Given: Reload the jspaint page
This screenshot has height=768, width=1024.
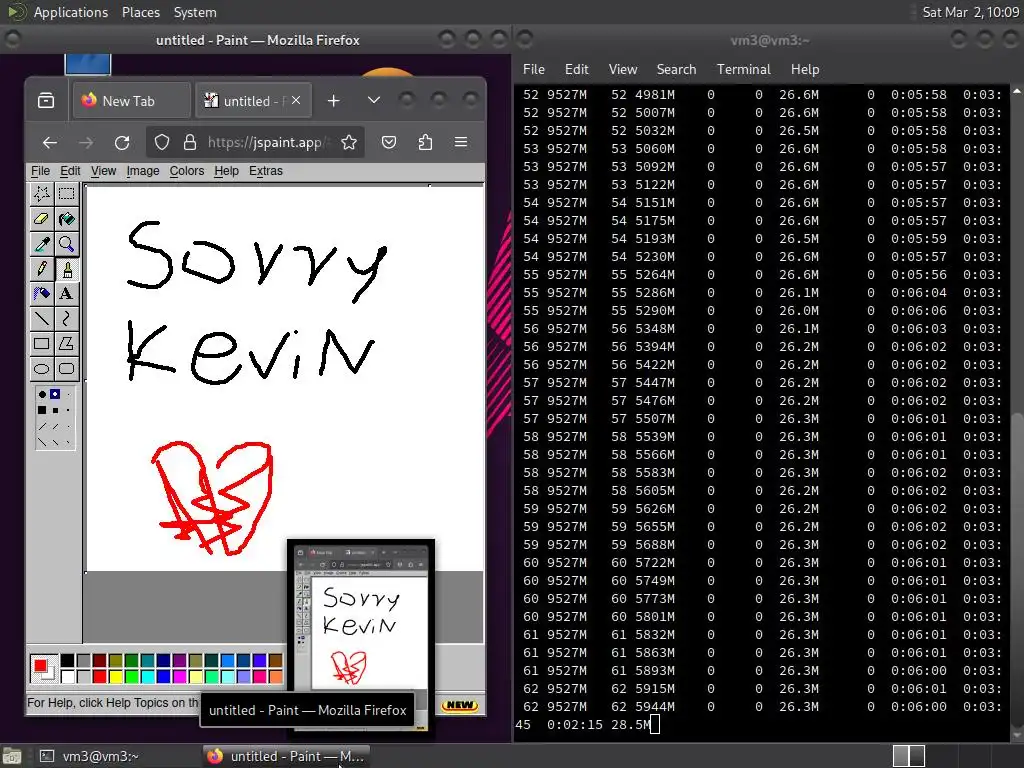Looking at the screenshot, I should 122,142.
